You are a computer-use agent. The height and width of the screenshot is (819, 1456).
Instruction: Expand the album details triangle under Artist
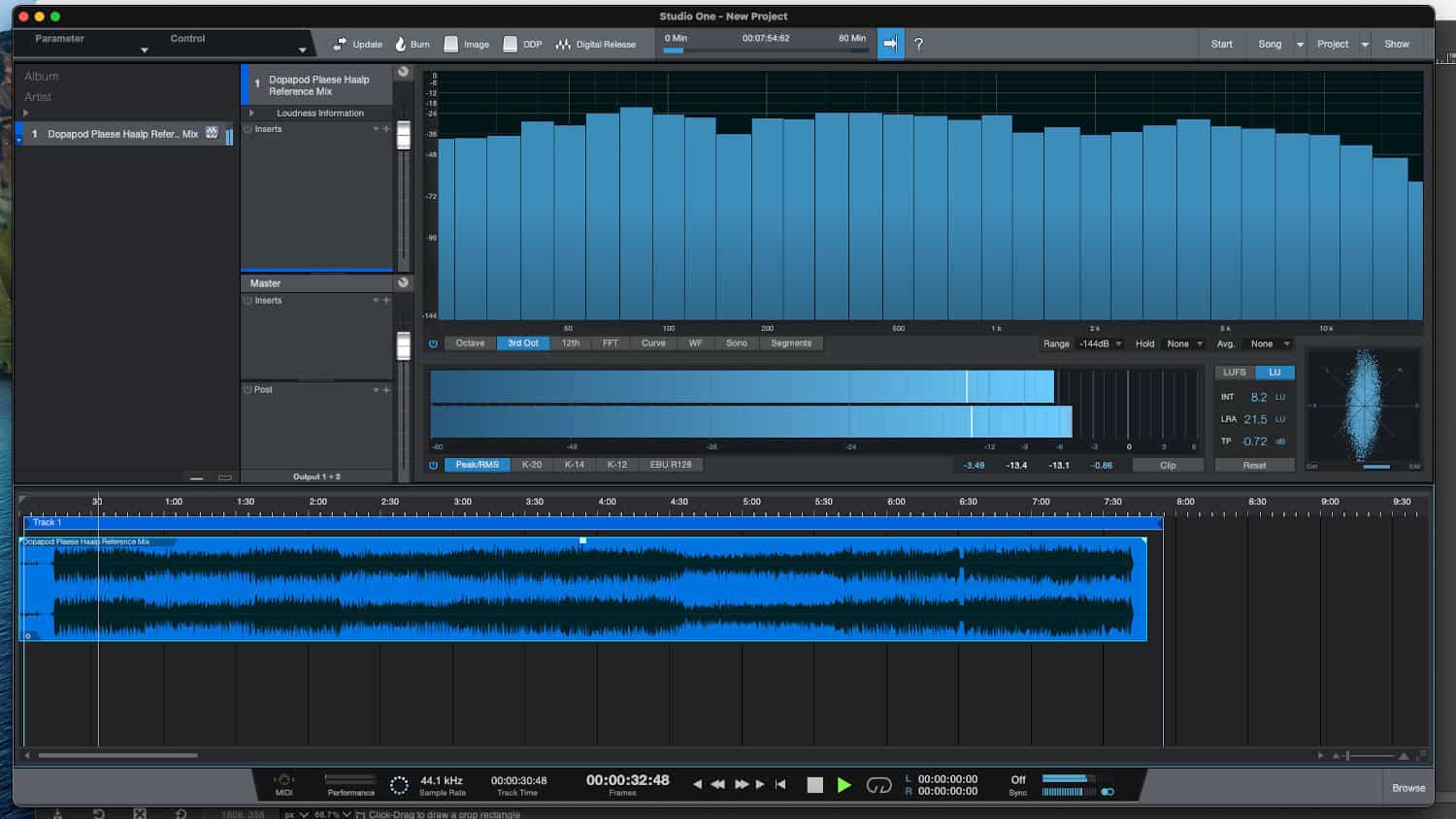[25, 114]
